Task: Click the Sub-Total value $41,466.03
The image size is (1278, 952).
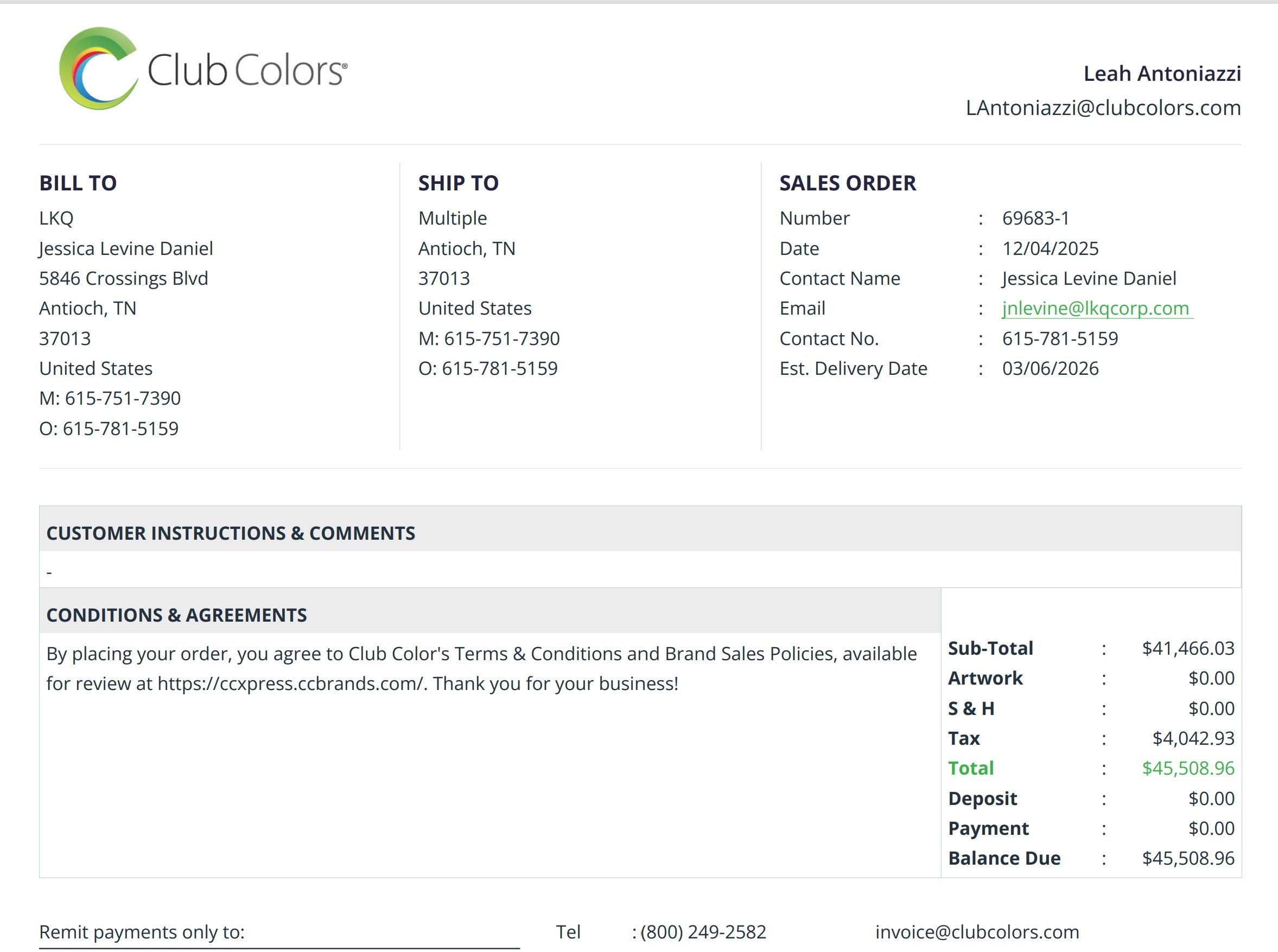Action: pos(1187,648)
